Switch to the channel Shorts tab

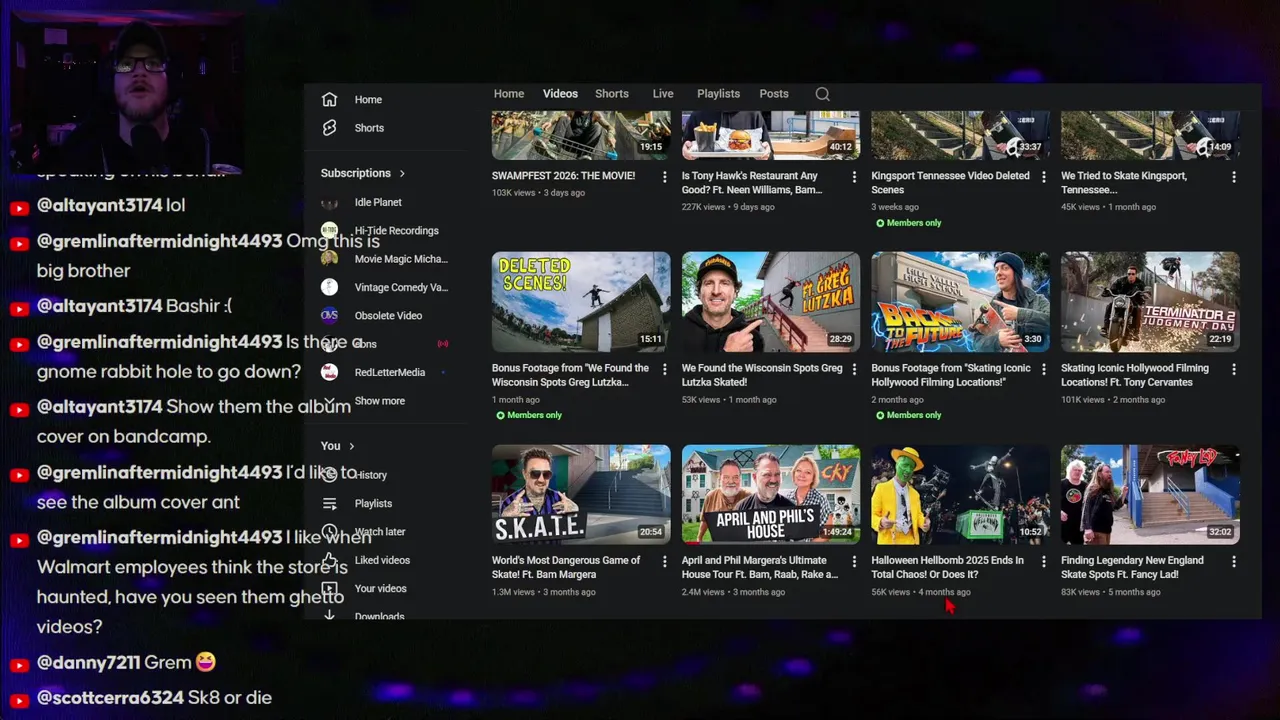pyautogui.click(x=612, y=94)
